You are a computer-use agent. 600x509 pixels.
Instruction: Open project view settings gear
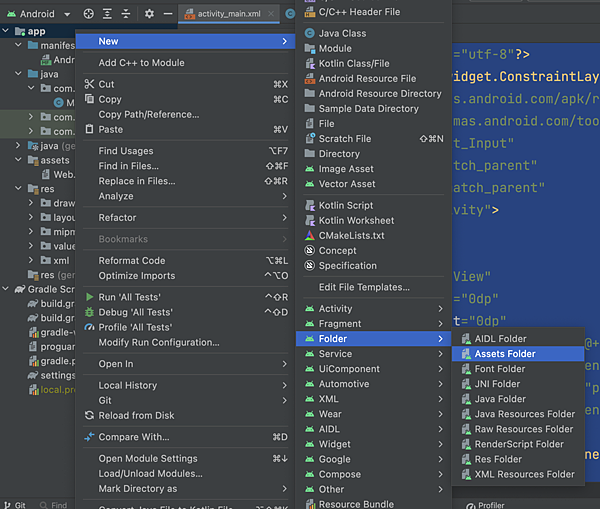point(149,14)
